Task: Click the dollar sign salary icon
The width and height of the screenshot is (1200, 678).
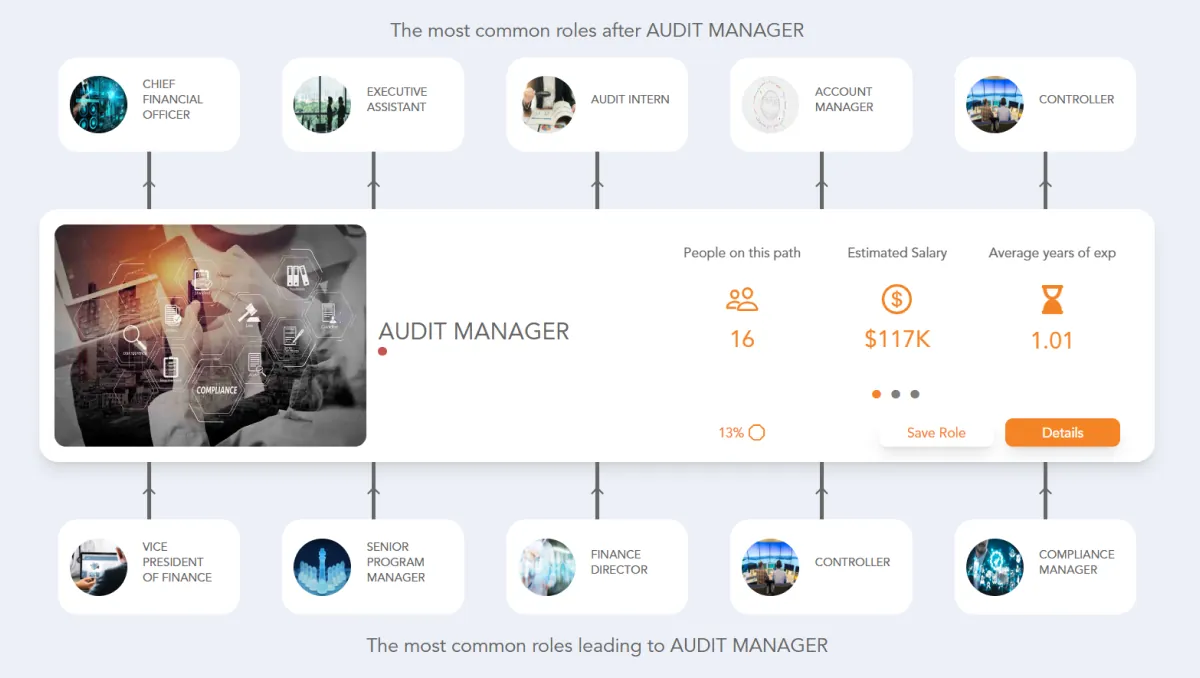Action: click(x=897, y=299)
